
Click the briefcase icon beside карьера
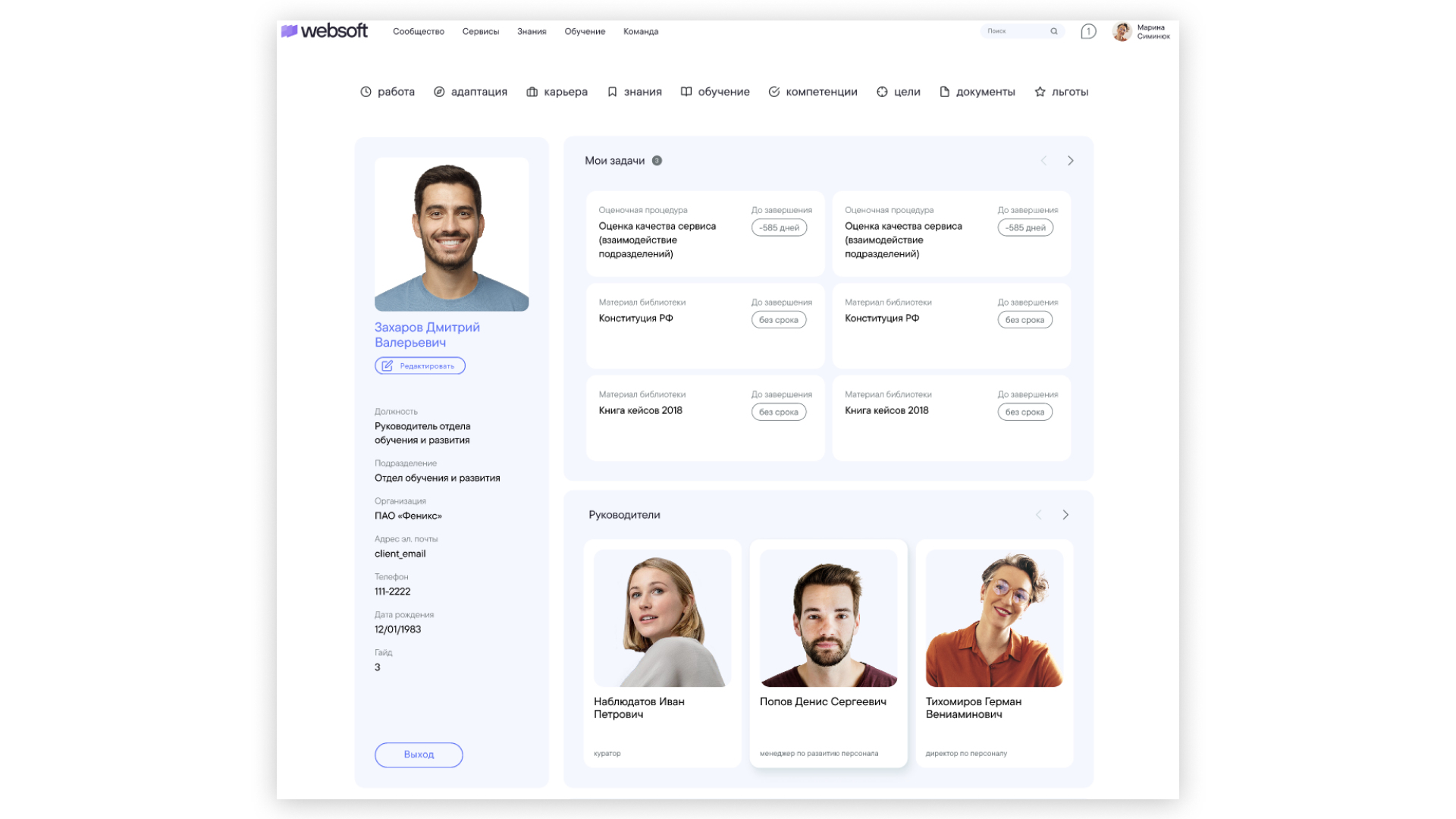(x=532, y=92)
